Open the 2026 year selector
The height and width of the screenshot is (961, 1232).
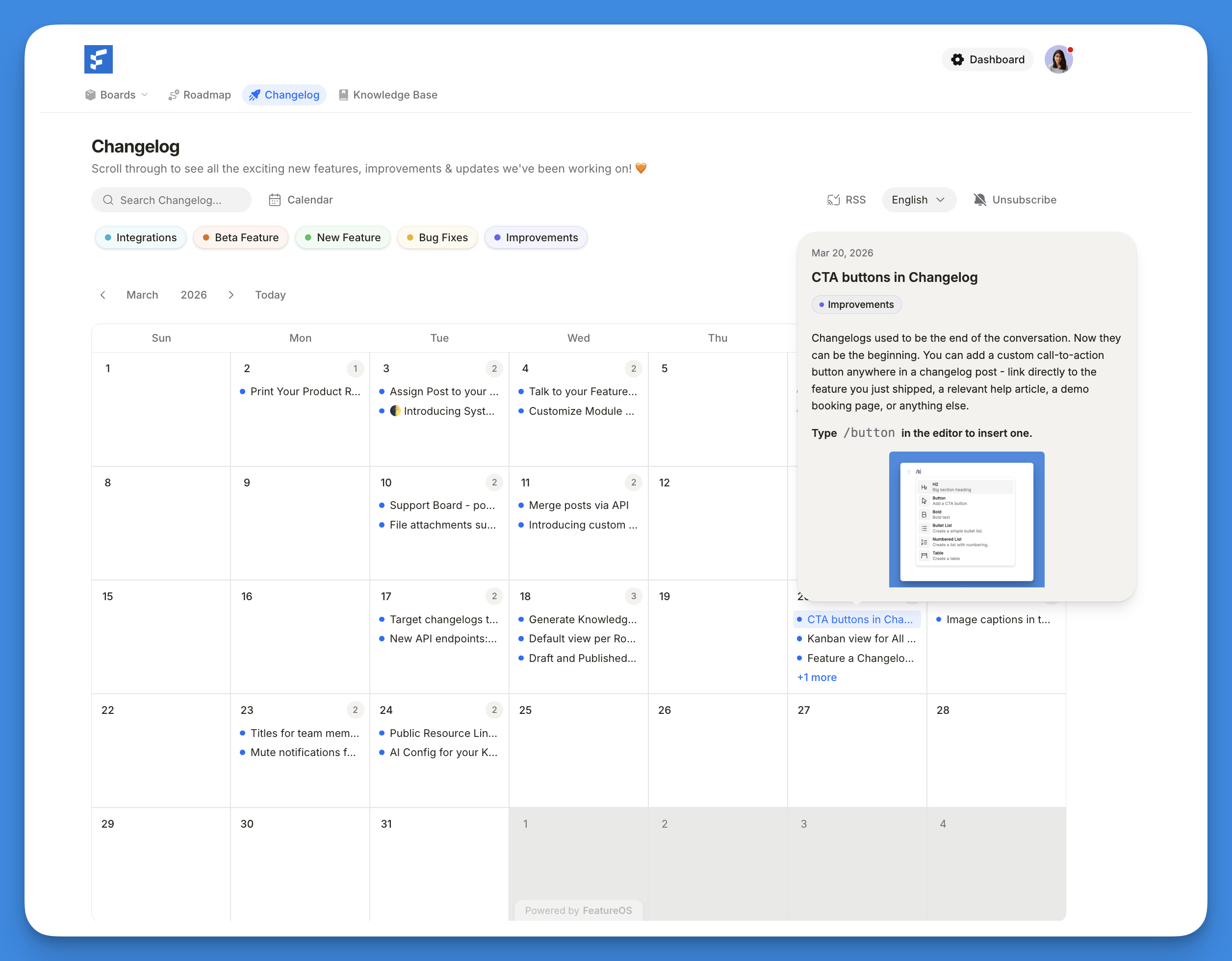tap(194, 295)
